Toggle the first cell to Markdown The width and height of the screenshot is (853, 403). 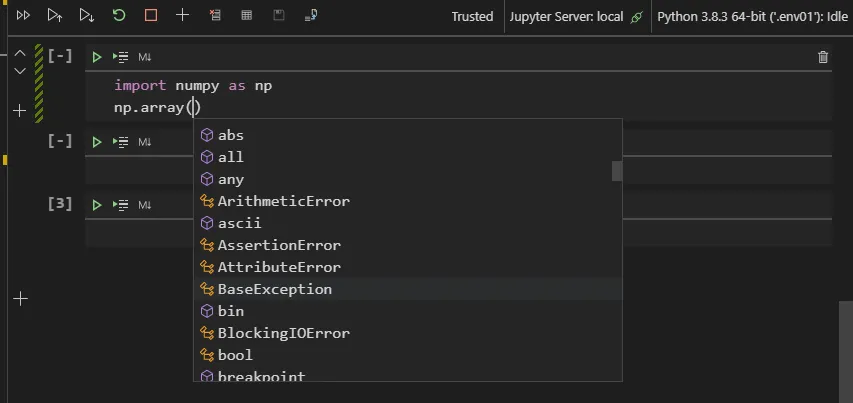tap(145, 58)
